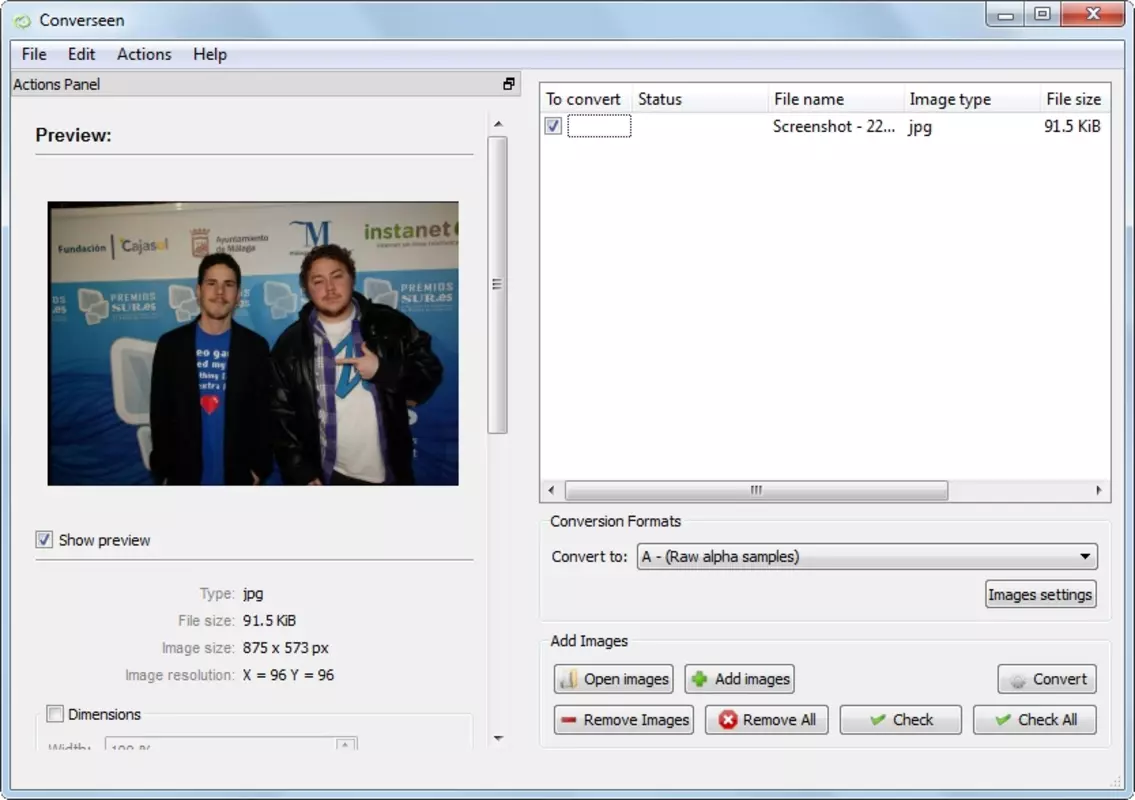Click the Actions Panel scroll down arrow
The height and width of the screenshot is (800, 1135).
pos(498,738)
